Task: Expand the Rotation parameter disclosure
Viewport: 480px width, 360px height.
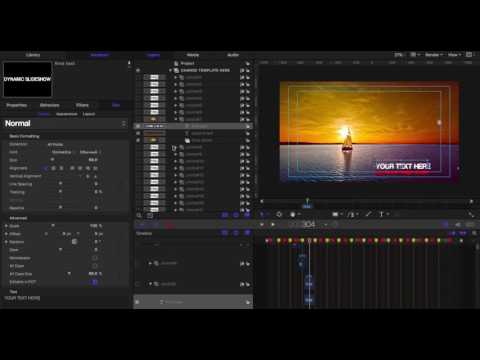Action: (6, 242)
